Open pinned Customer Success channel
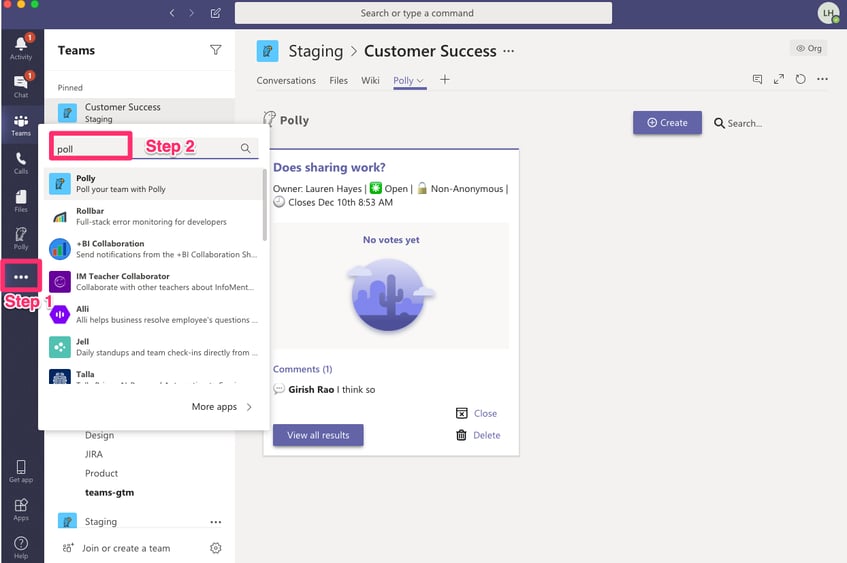This screenshot has width=847, height=563. [139, 112]
